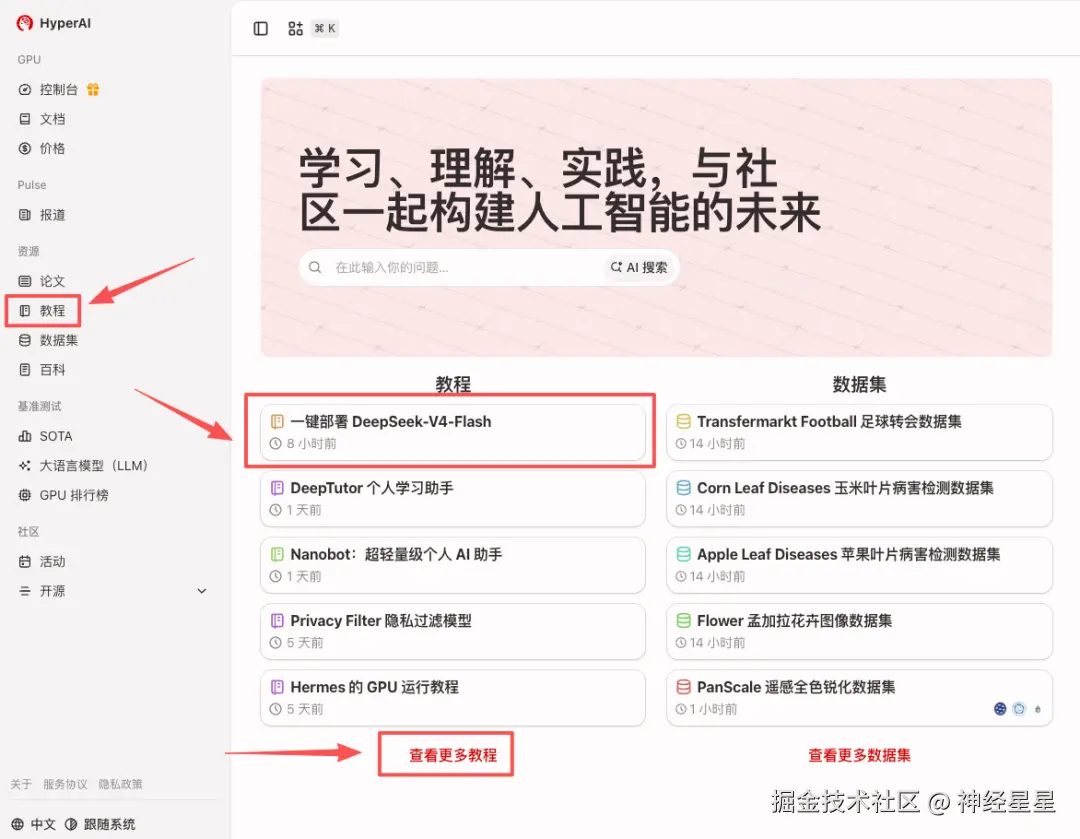This screenshot has height=839, width=1080.
Task: Collapse the sidebar using the panel icon
Action: point(260,28)
